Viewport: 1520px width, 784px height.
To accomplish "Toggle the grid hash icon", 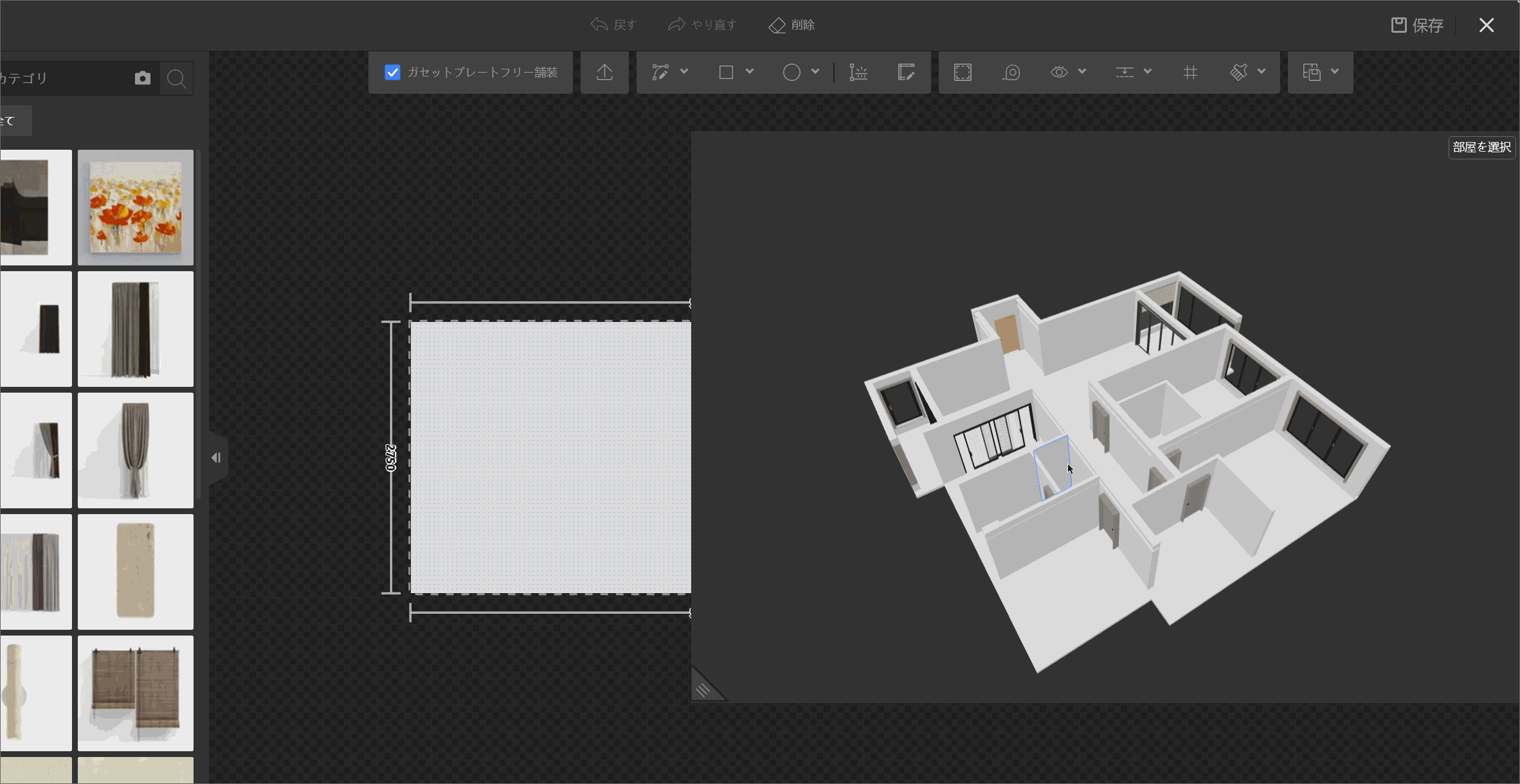I will pyautogui.click(x=1190, y=73).
